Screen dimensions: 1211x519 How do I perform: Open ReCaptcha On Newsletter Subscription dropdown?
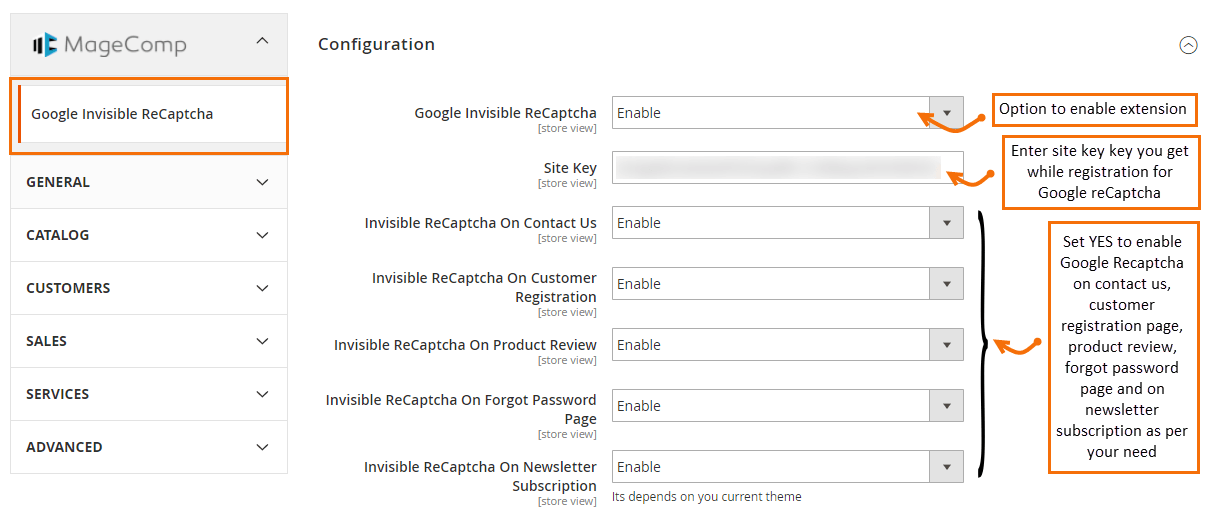788,467
